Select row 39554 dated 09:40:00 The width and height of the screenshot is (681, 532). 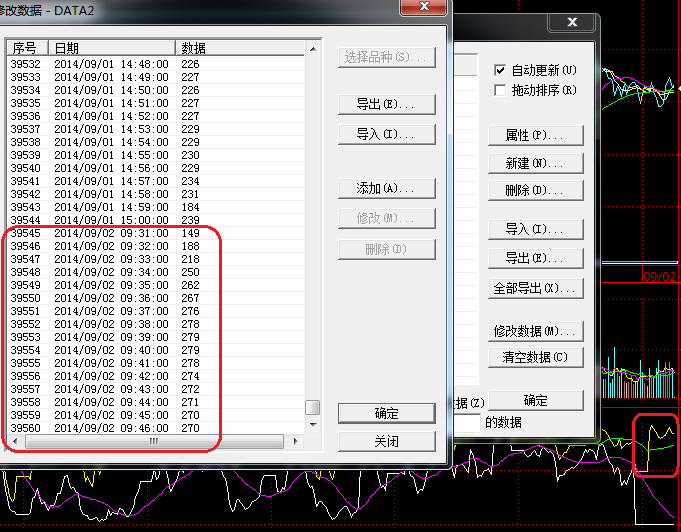155,350
